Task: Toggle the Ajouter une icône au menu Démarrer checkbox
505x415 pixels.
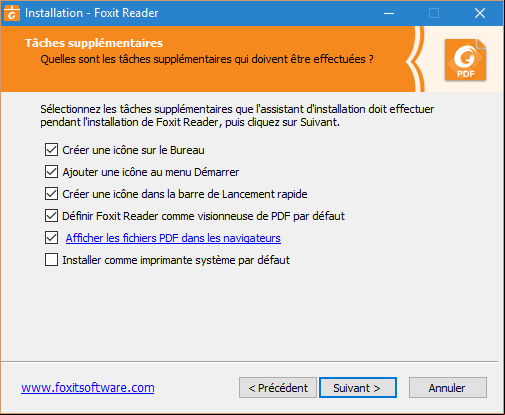Action: tap(51, 172)
